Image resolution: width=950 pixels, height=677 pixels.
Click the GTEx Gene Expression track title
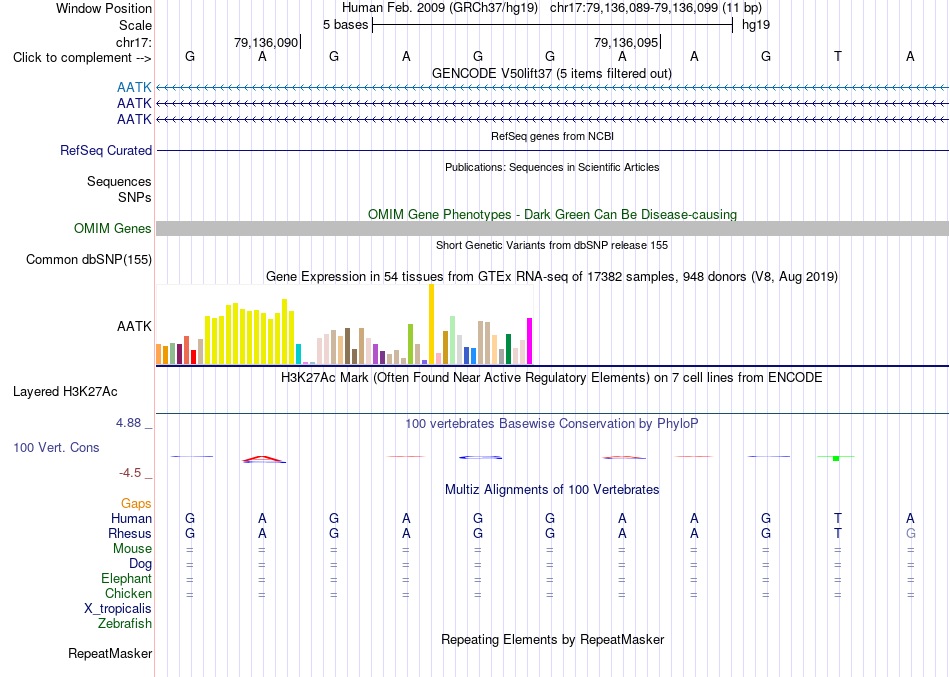click(552, 276)
